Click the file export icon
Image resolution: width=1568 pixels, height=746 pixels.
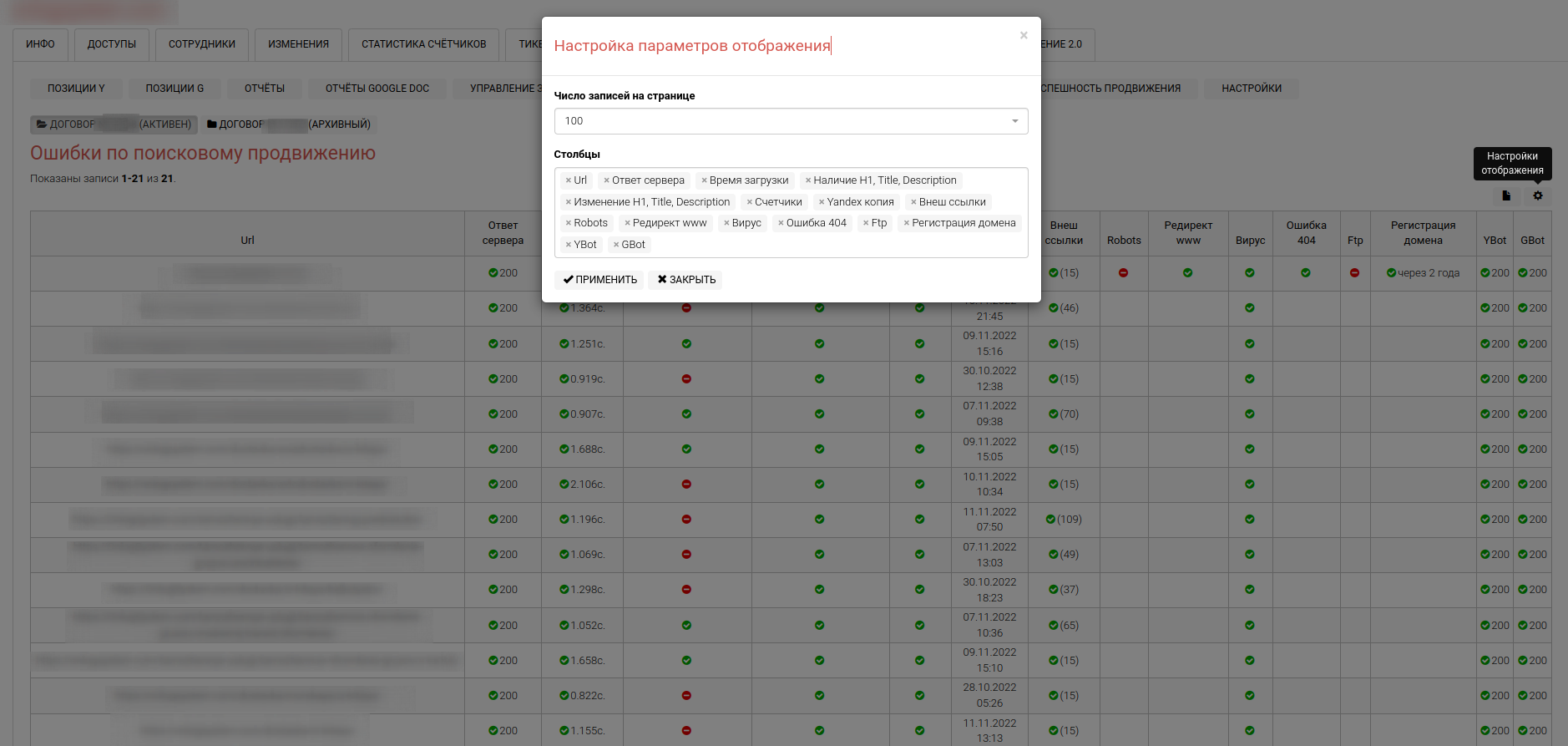pyautogui.click(x=1506, y=195)
